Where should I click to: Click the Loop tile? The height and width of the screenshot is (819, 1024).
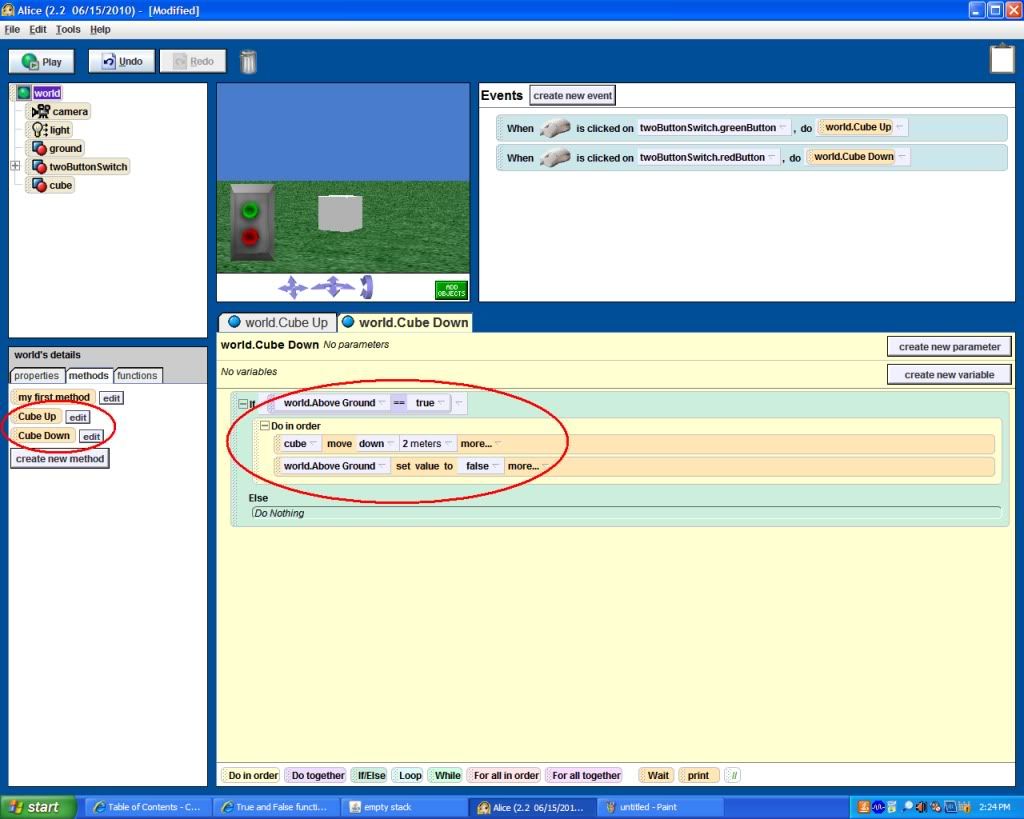pos(410,775)
